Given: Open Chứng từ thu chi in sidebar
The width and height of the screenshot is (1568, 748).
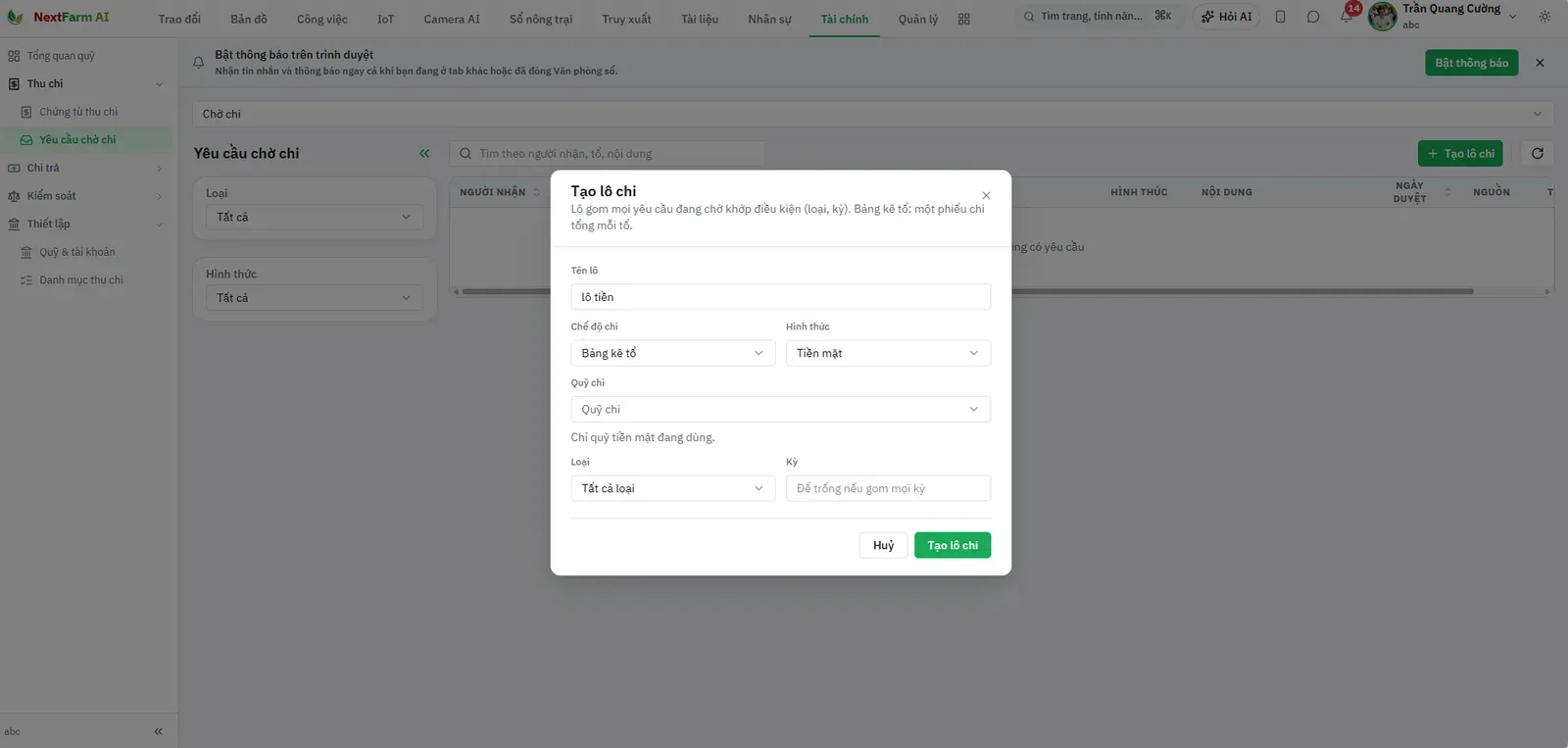Looking at the screenshot, I should point(78,112).
